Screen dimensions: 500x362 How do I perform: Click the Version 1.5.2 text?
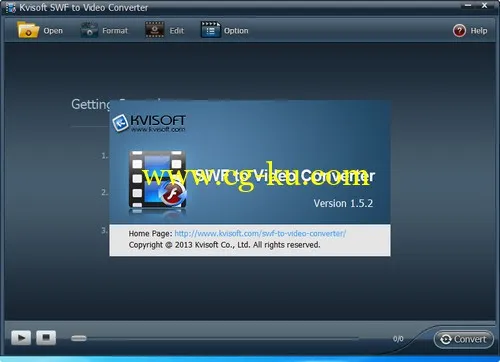pyautogui.click(x=343, y=203)
